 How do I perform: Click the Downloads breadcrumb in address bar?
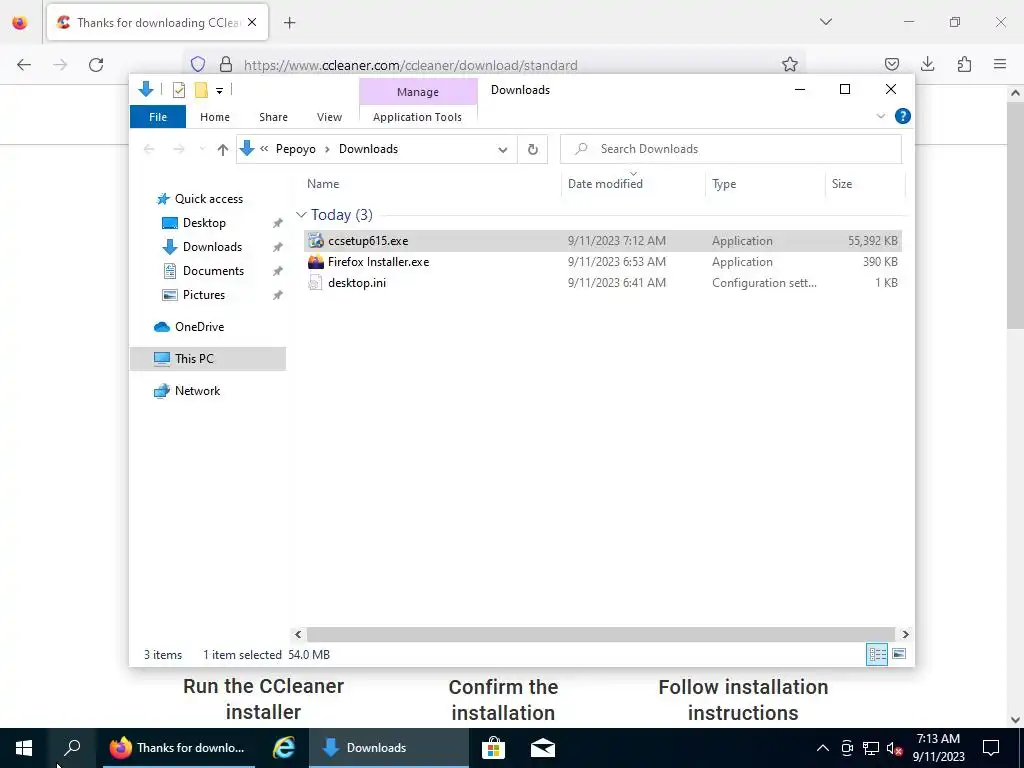(368, 149)
